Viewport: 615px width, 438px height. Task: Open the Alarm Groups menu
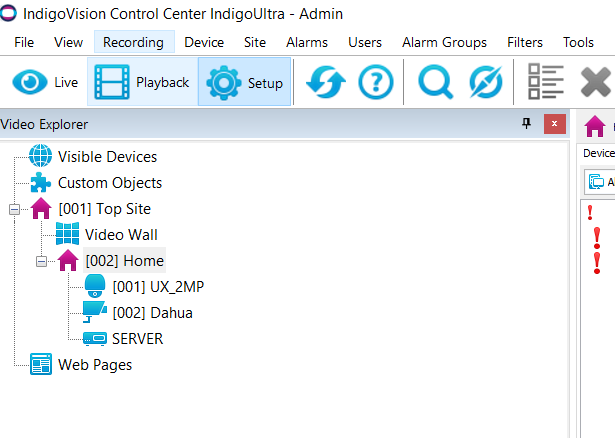[x=444, y=42]
